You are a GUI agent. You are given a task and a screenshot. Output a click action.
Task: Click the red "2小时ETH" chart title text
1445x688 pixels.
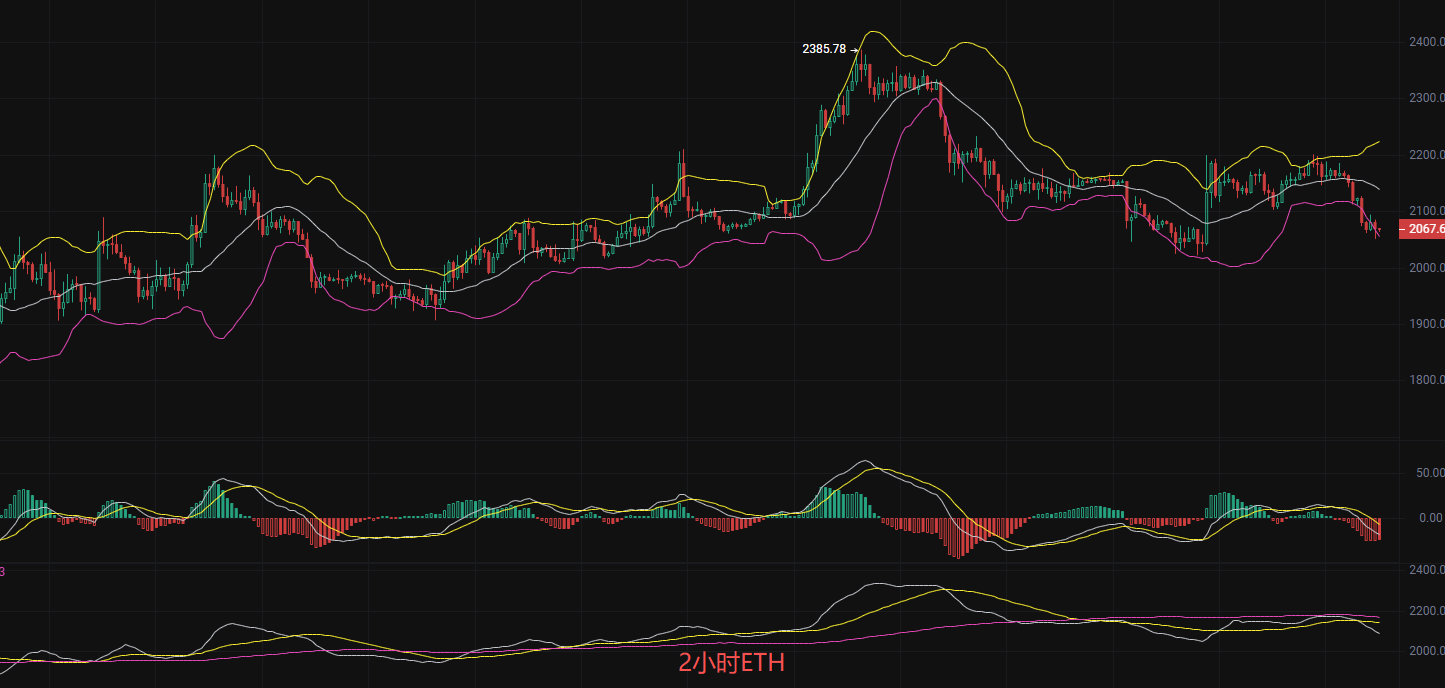coord(731,663)
